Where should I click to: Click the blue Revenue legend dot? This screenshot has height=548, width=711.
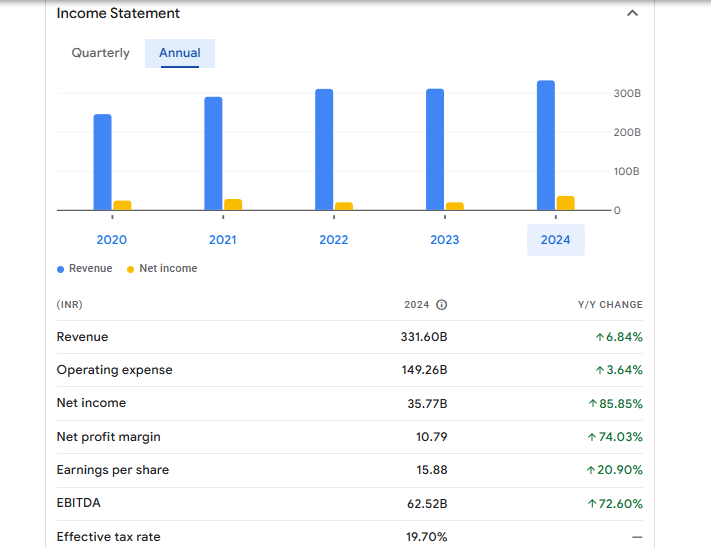(61, 269)
